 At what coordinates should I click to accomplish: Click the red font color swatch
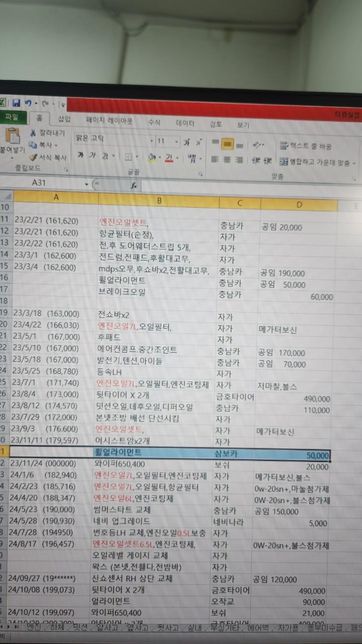click(169, 158)
